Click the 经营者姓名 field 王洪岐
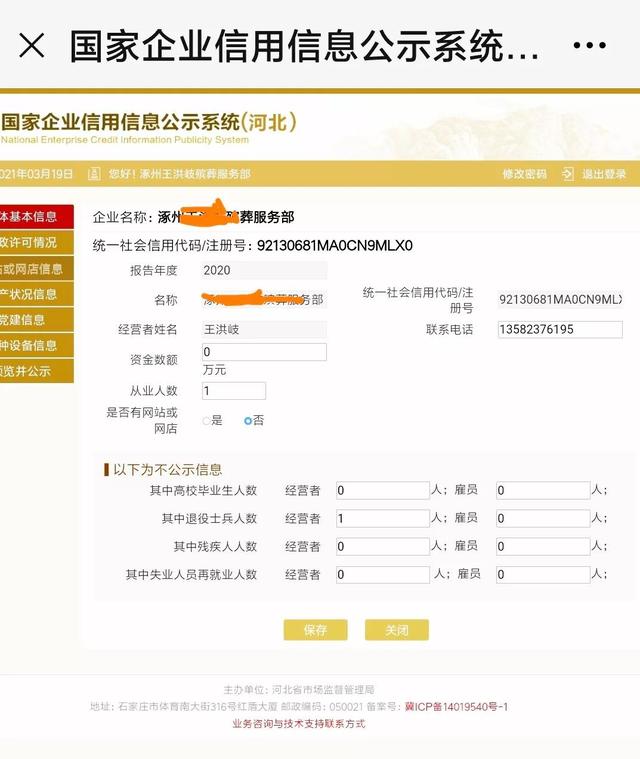The width and height of the screenshot is (640, 759). click(264, 330)
